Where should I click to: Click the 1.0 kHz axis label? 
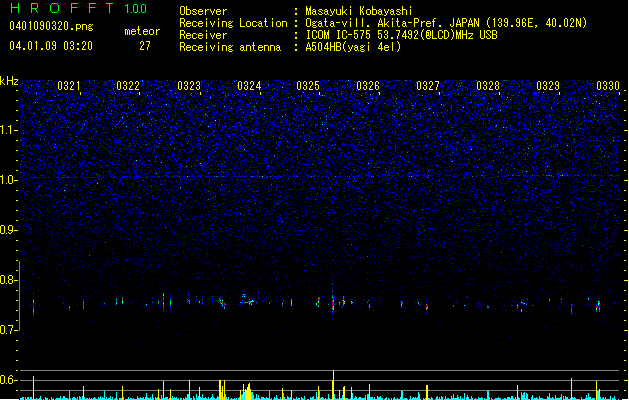click(8, 180)
